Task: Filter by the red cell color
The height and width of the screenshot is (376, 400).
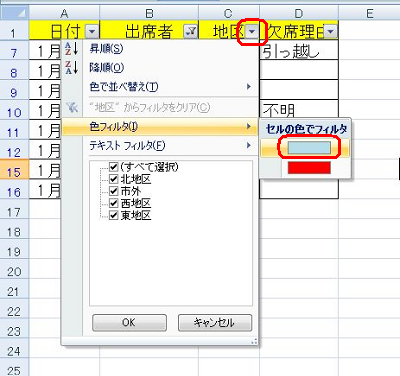Action: tap(309, 167)
